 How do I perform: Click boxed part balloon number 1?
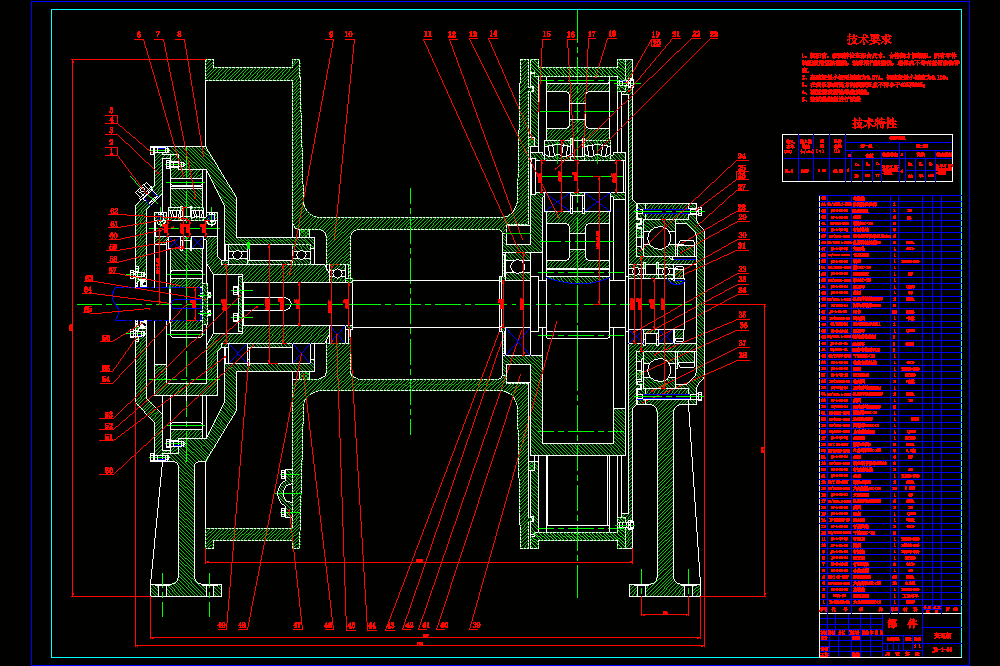coord(112,152)
